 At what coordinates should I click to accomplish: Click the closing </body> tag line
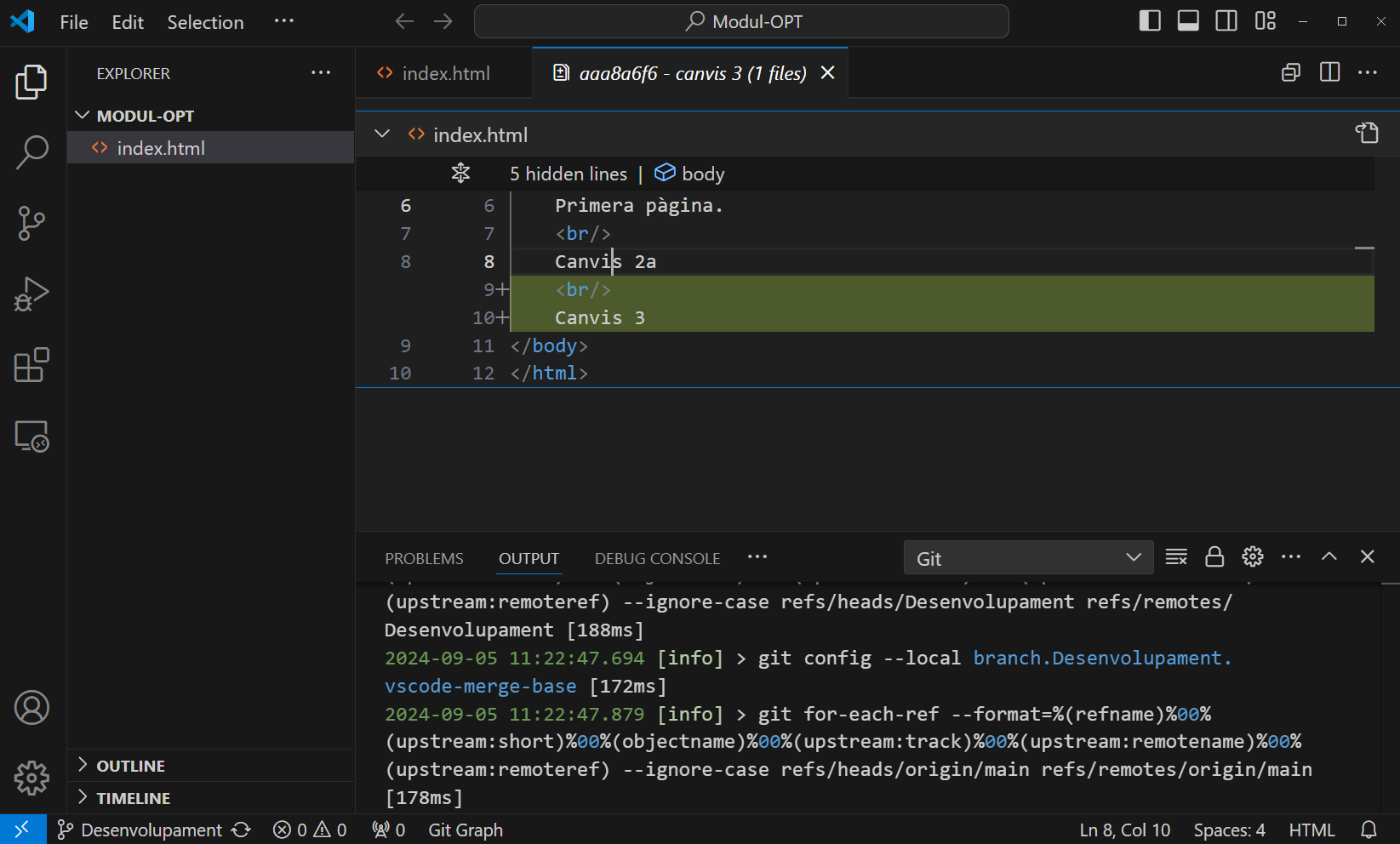point(549,345)
